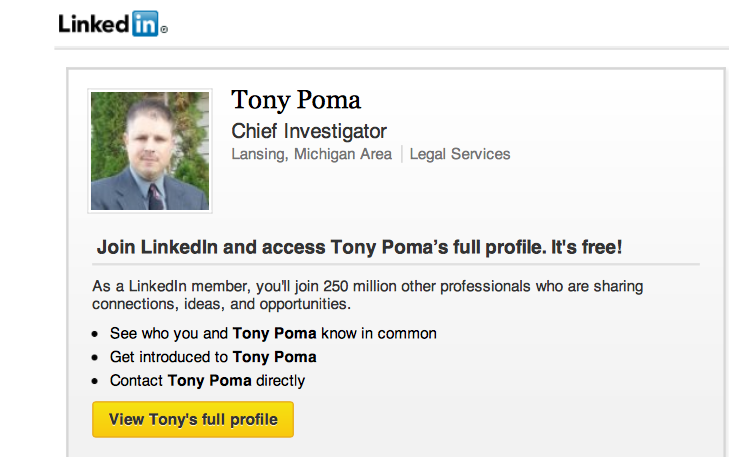Click the bullet dot before "See who you"

tap(95, 334)
